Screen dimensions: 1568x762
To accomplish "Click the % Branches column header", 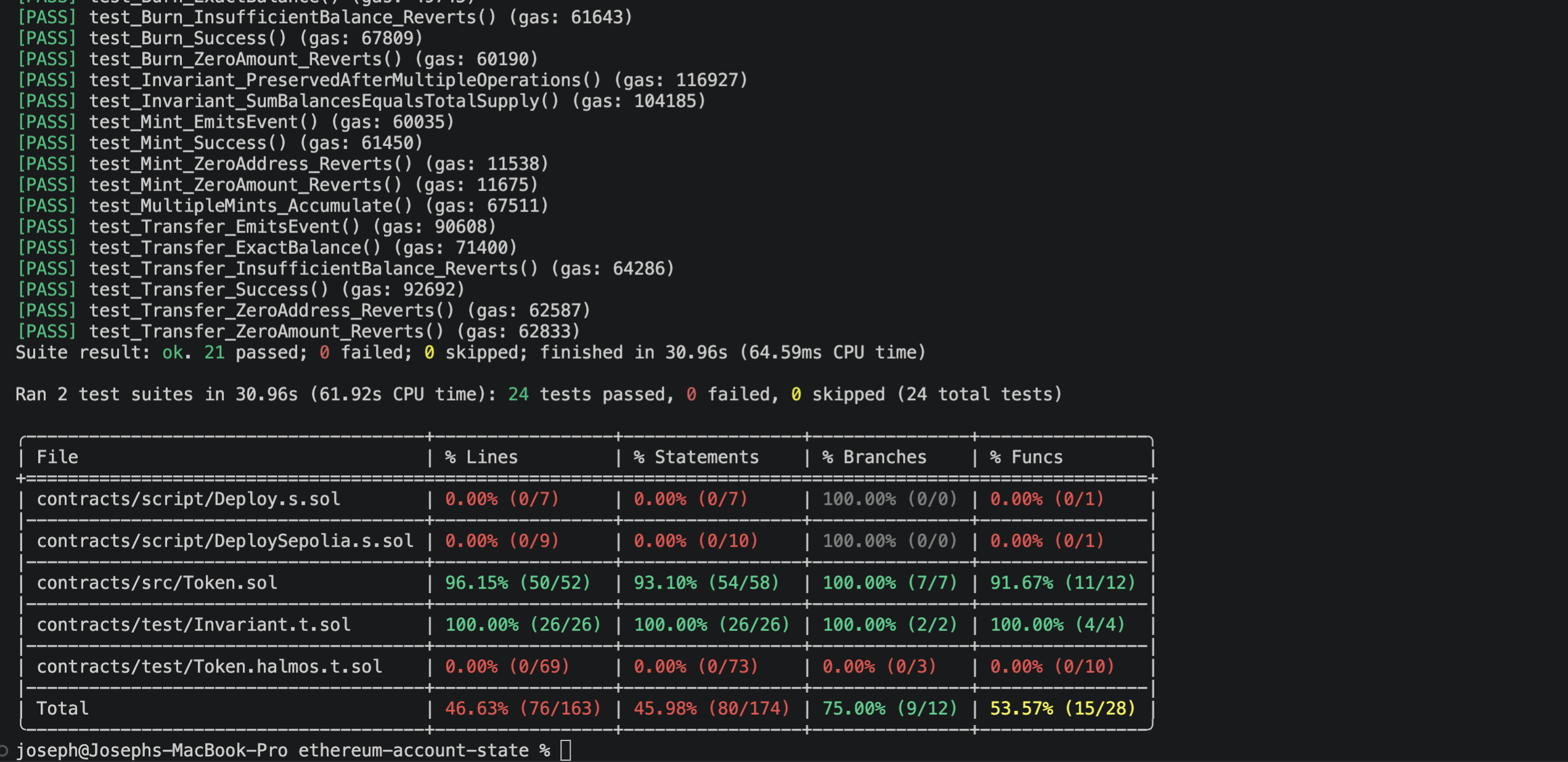I will coord(874,457).
